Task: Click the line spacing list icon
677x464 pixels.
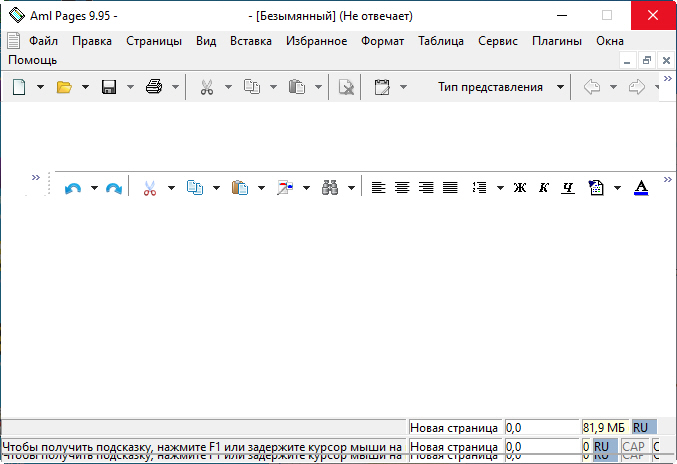Action: pos(479,188)
